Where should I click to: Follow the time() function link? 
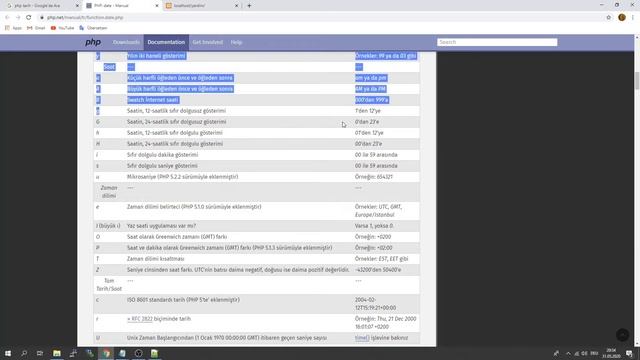[x=362, y=338]
